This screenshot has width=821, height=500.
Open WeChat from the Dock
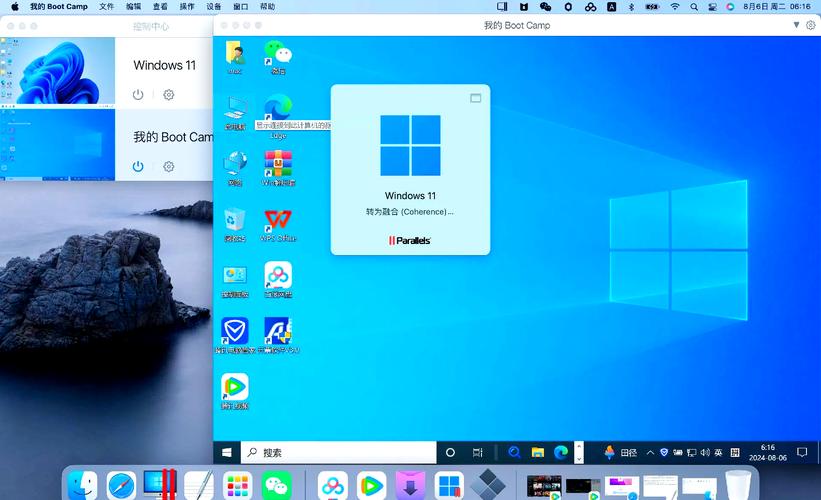click(276, 485)
